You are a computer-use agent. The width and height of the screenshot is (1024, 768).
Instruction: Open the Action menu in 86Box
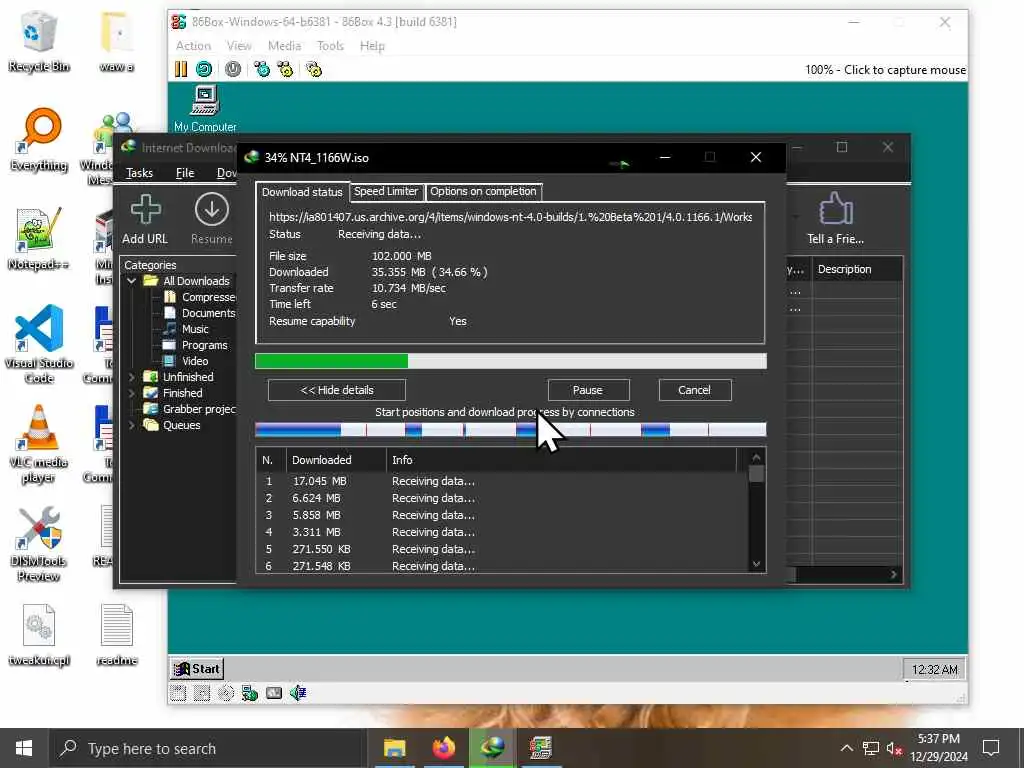[193, 46]
